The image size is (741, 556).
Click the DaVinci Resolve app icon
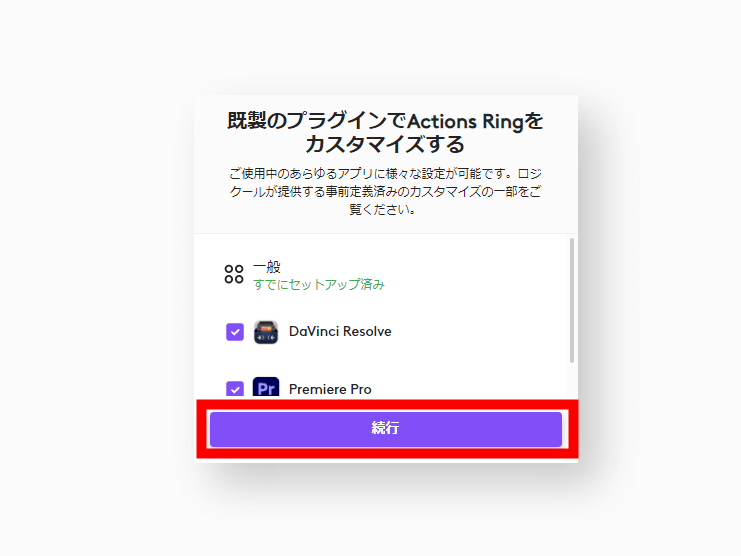click(x=266, y=332)
